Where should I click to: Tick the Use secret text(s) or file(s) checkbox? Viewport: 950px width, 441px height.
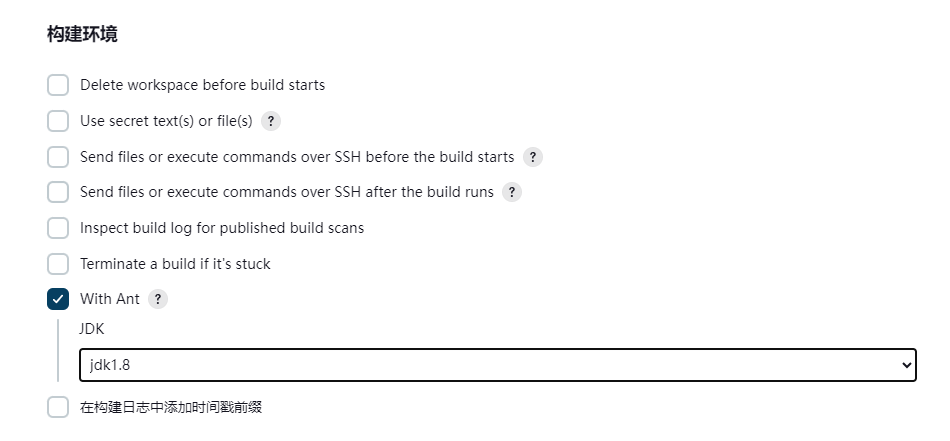point(58,121)
